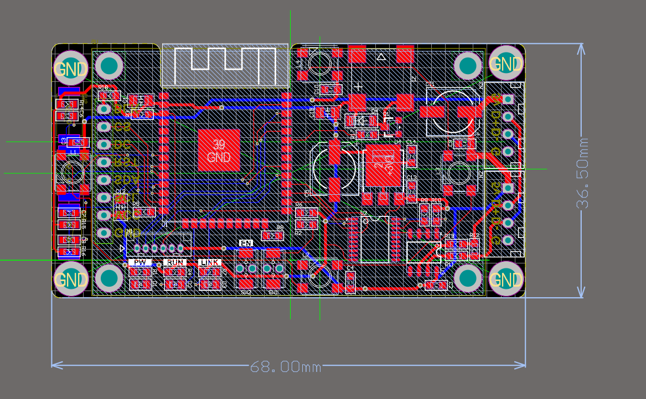Click the PW LED silkscreen label

pos(140,263)
